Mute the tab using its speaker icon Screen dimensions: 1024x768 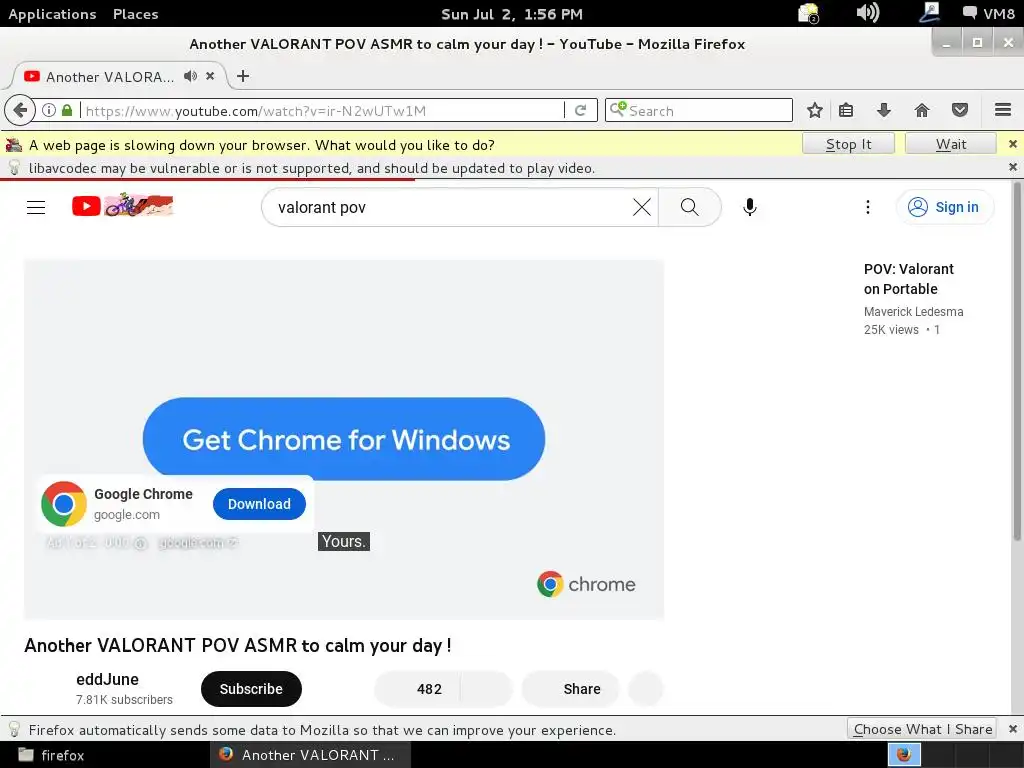pos(190,76)
